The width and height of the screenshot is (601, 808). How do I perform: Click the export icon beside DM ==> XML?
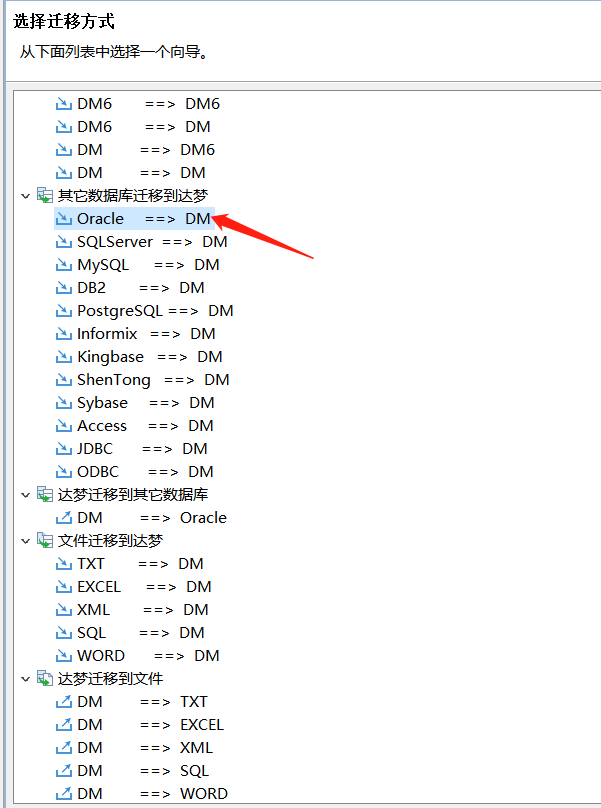63,748
